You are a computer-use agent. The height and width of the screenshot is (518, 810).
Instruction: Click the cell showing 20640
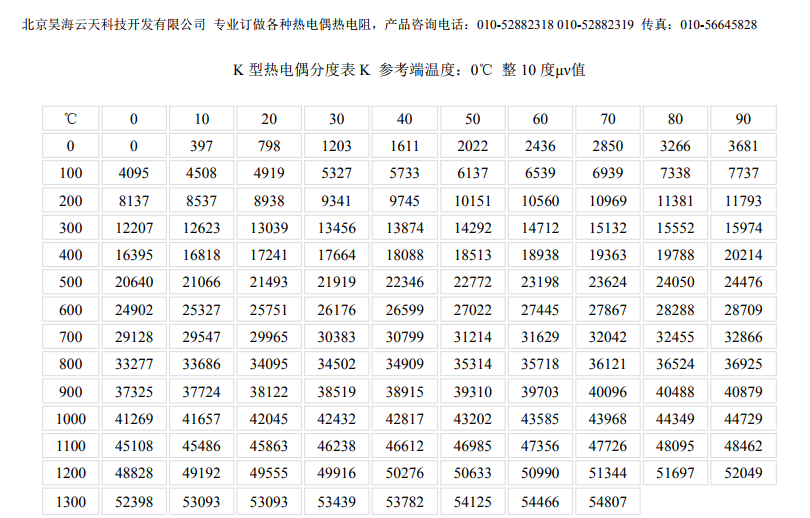click(134, 282)
